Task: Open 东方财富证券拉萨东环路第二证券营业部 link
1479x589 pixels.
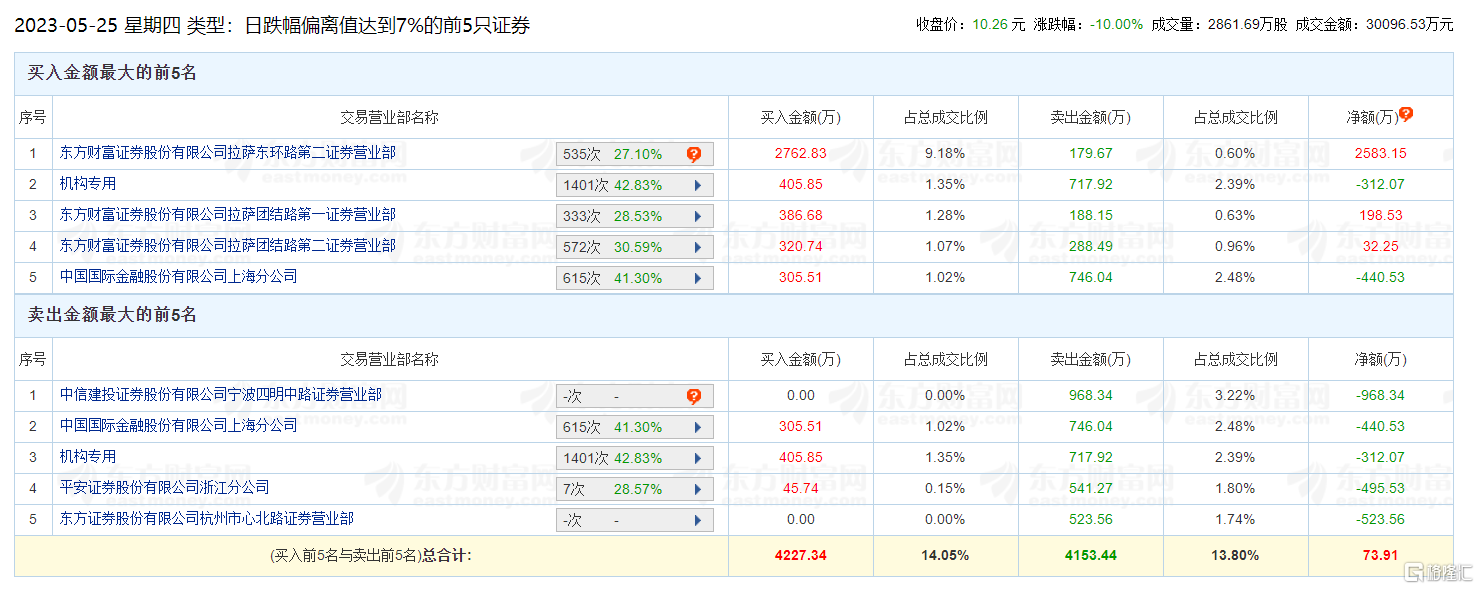Action: [228, 153]
